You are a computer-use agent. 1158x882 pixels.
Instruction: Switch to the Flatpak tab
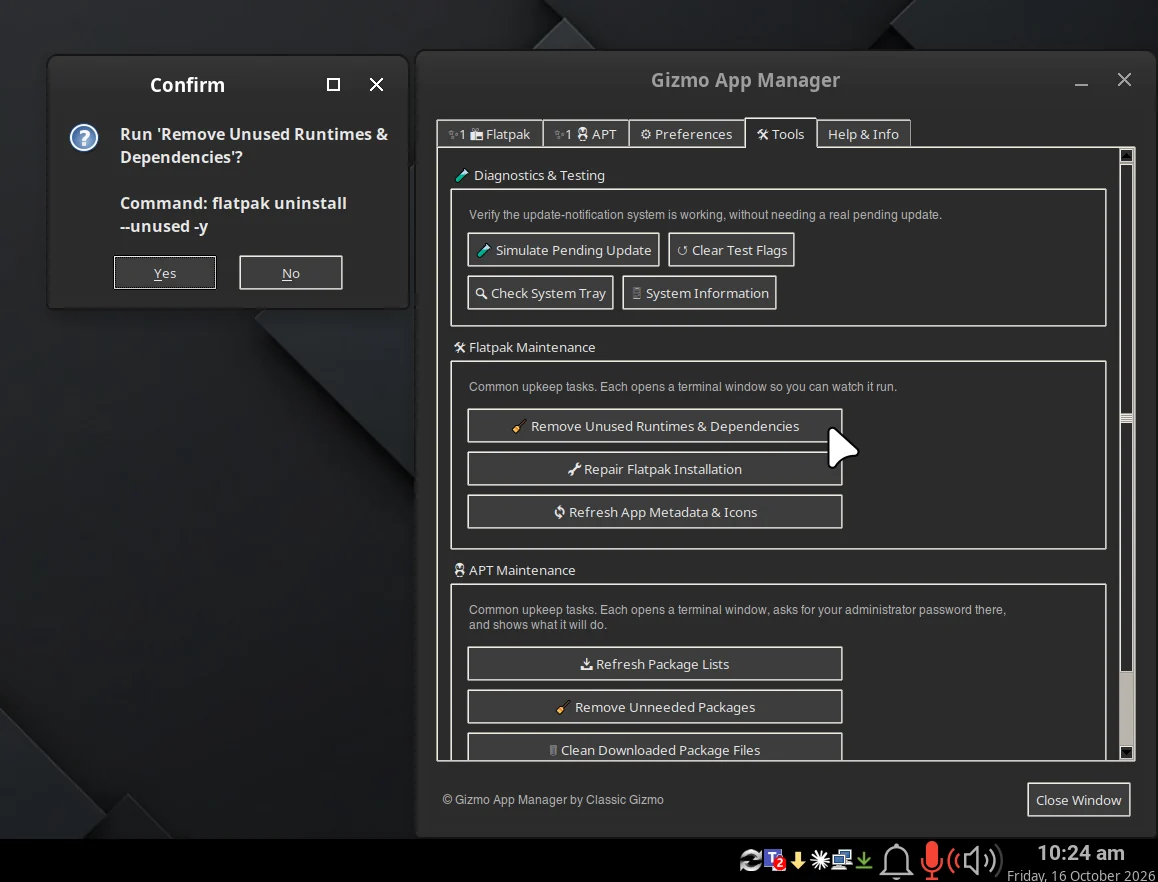pyautogui.click(x=490, y=134)
